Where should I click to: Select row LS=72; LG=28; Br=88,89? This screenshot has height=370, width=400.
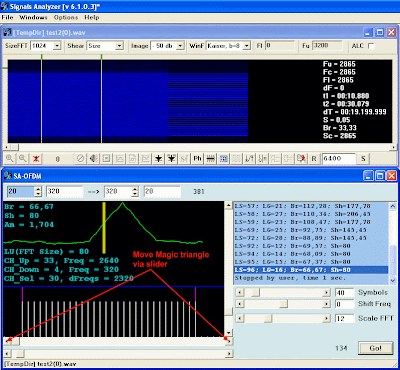tap(311, 238)
